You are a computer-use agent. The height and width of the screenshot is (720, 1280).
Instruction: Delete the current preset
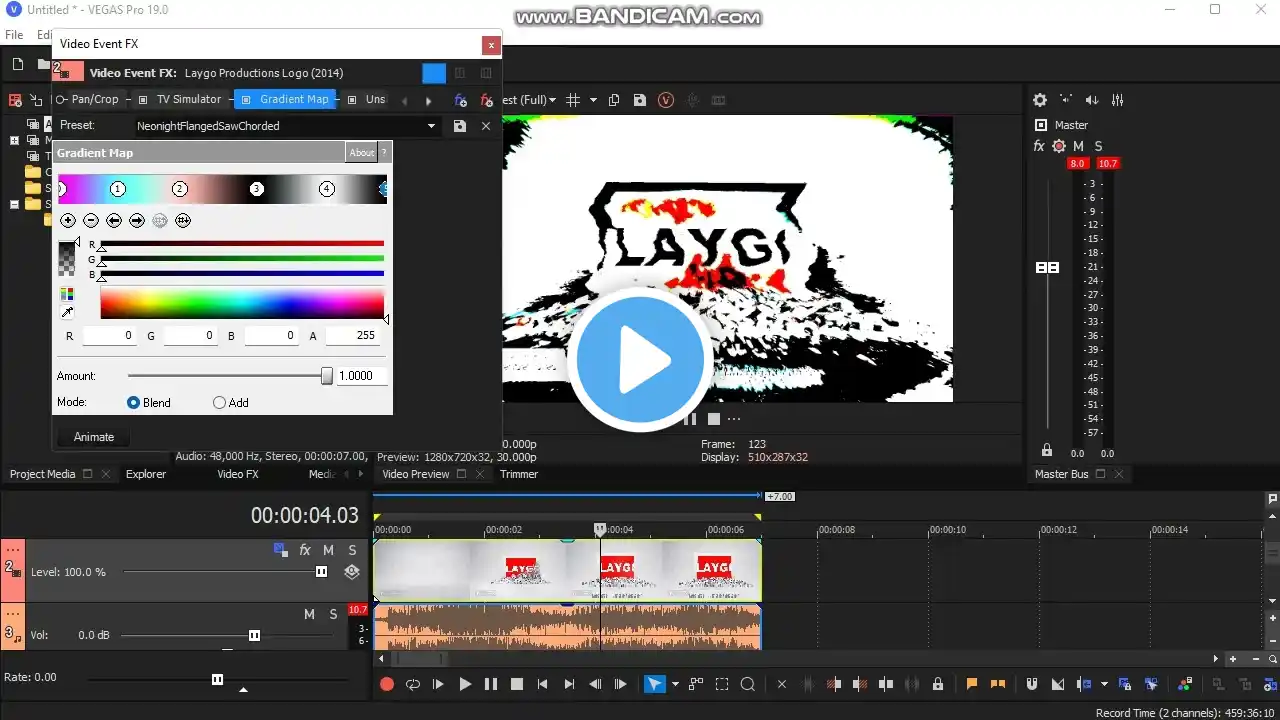pyautogui.click(x=486, y=126)
